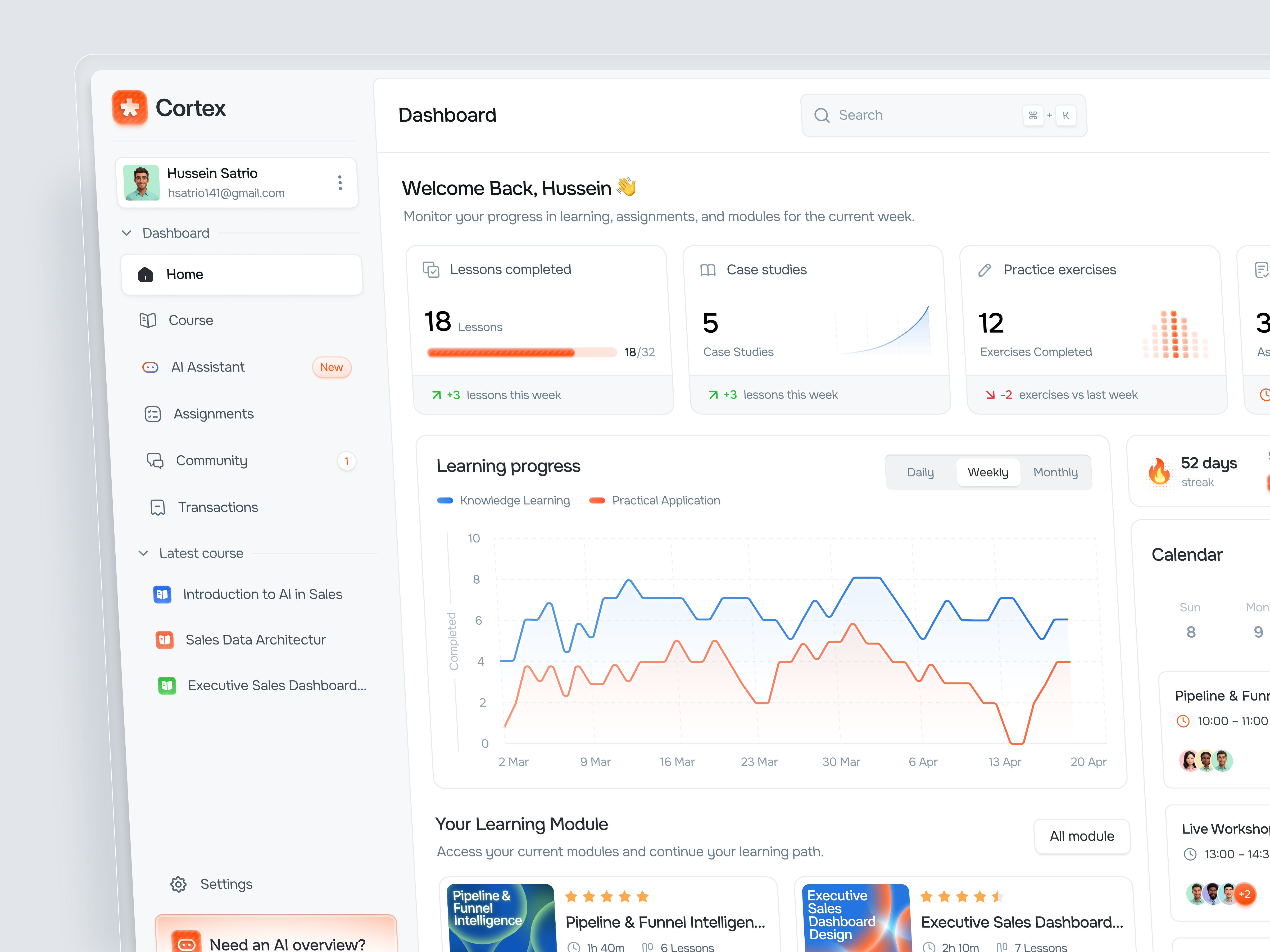Image resolution: width=1270 pixels, height=952 pixels.
Task: Click the clock icon beside 10:00 – 11:00
Action: [x=1183, y=721]
